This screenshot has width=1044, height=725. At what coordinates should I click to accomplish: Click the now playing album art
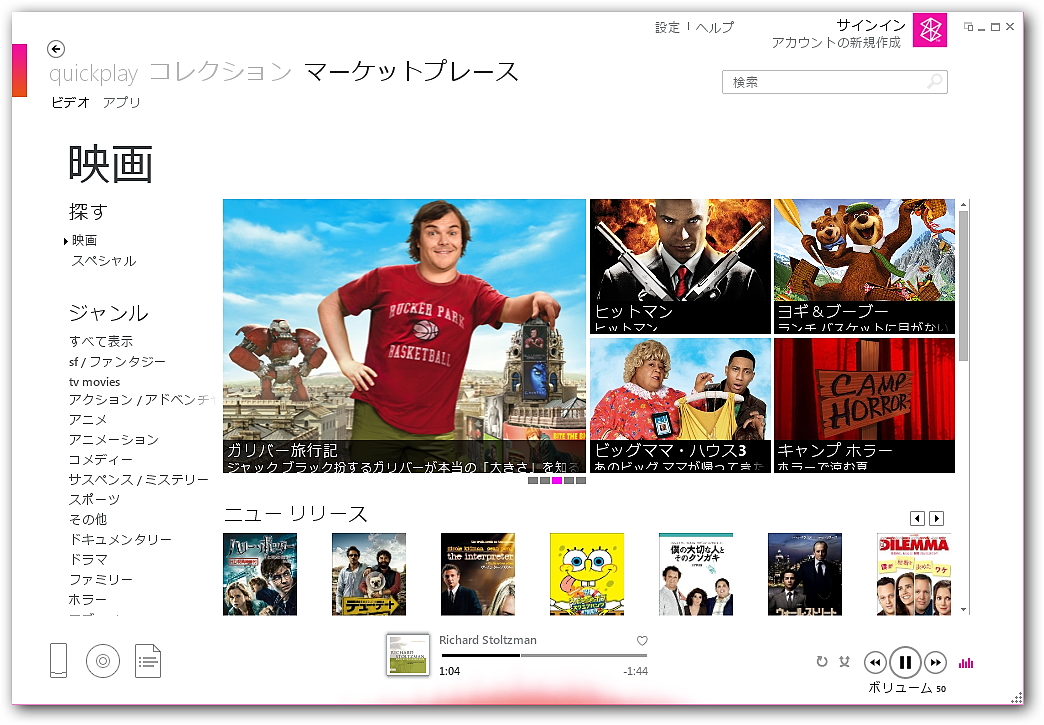pos(407,654)
